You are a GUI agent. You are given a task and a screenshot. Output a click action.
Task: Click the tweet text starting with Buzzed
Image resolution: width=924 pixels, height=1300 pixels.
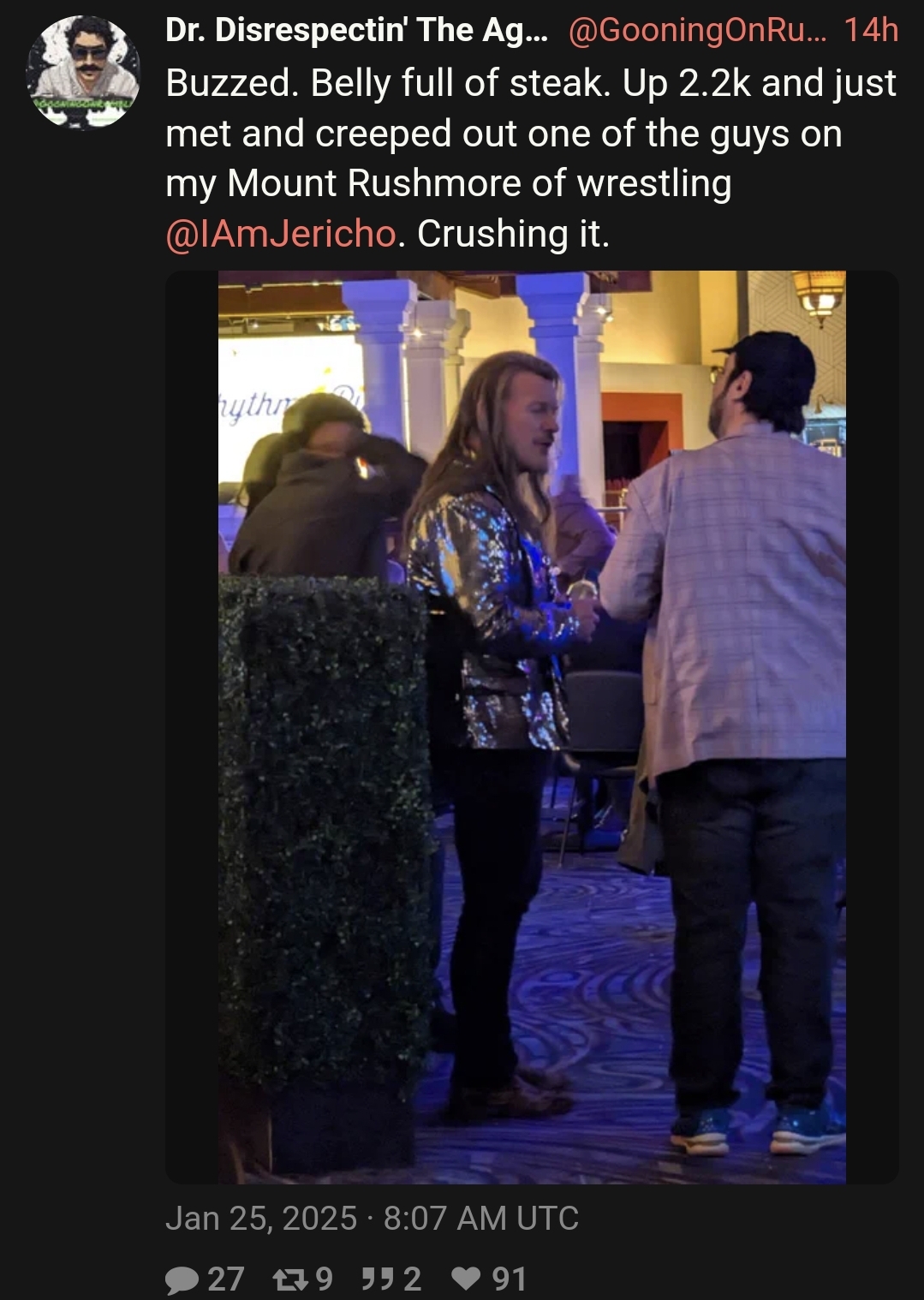click(531, 158)
